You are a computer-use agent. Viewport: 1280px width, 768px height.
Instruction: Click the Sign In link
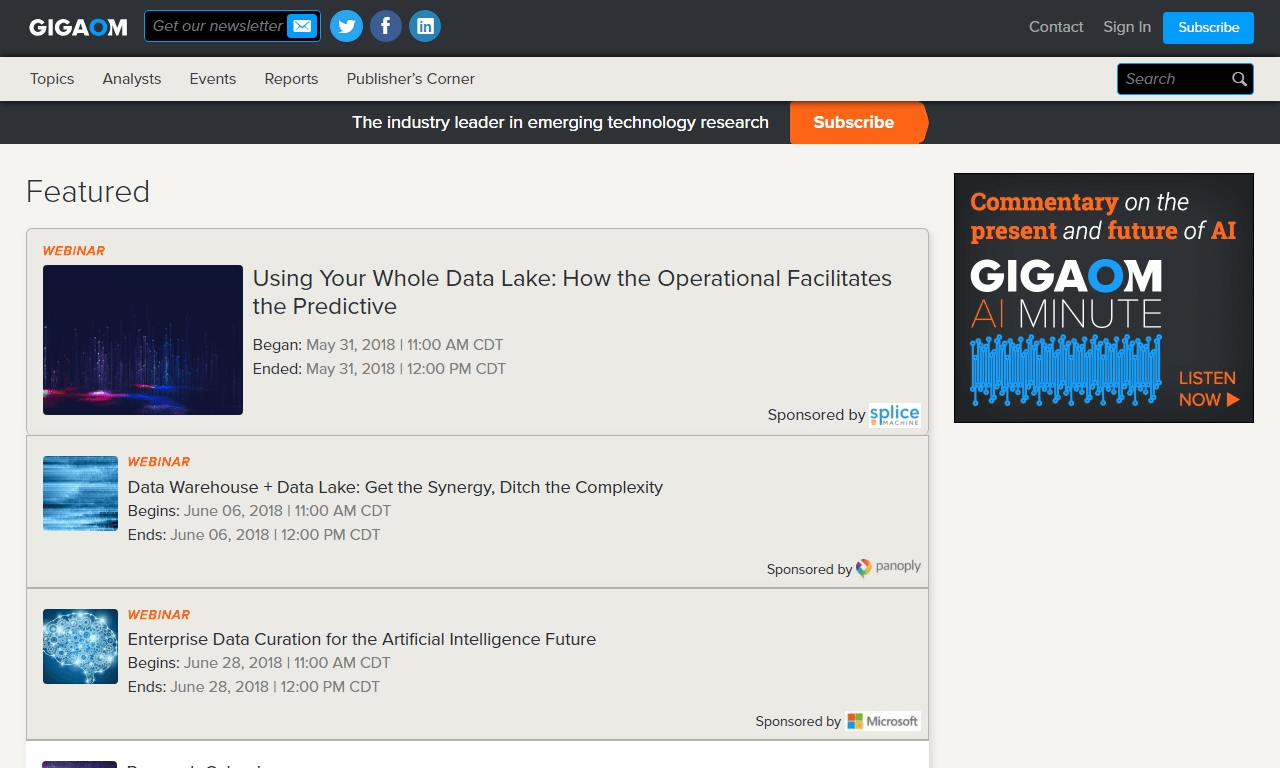(x=1127, y=27)
